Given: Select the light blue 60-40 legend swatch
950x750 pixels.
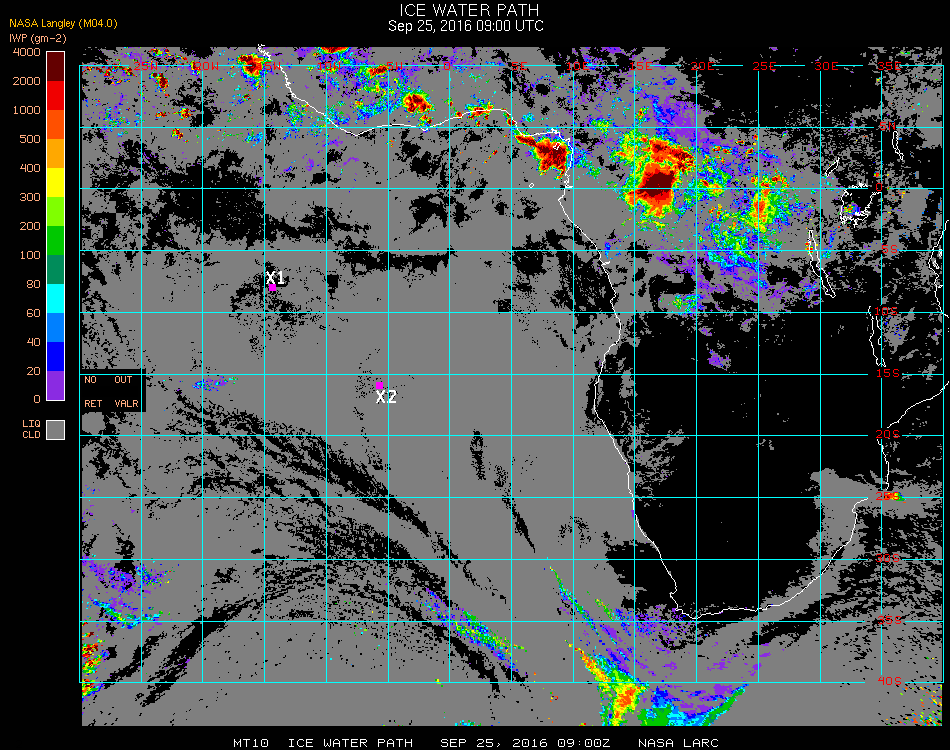Looking at the screenshot, I should coord(56,328).
